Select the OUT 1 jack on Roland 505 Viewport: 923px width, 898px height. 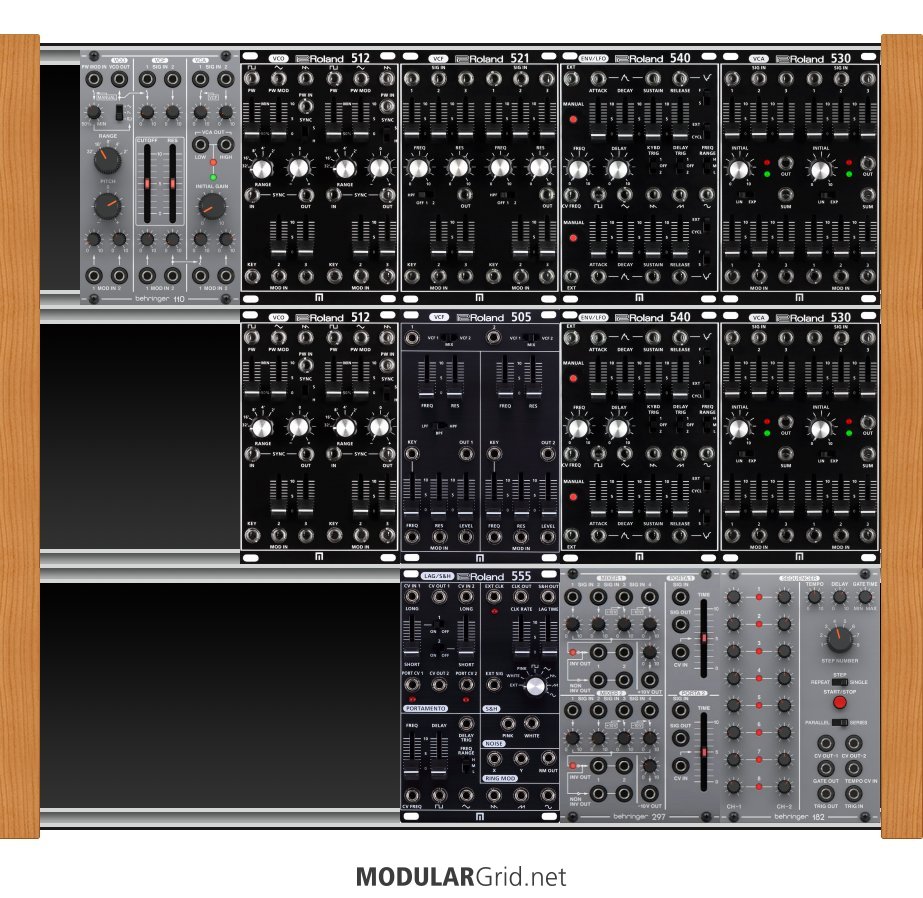[x=466, y=454]
